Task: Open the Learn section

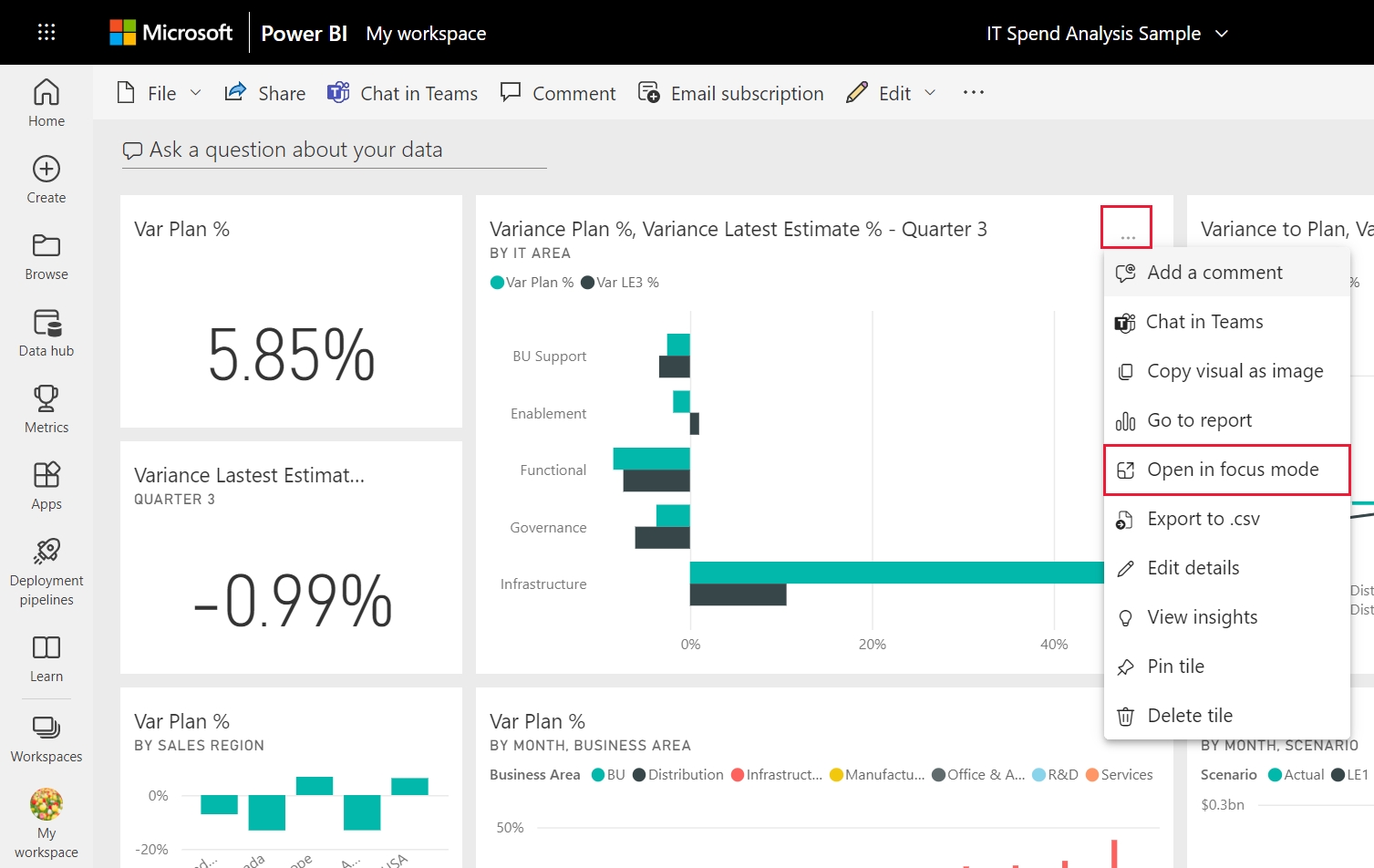Action: (x=46, y=659)
